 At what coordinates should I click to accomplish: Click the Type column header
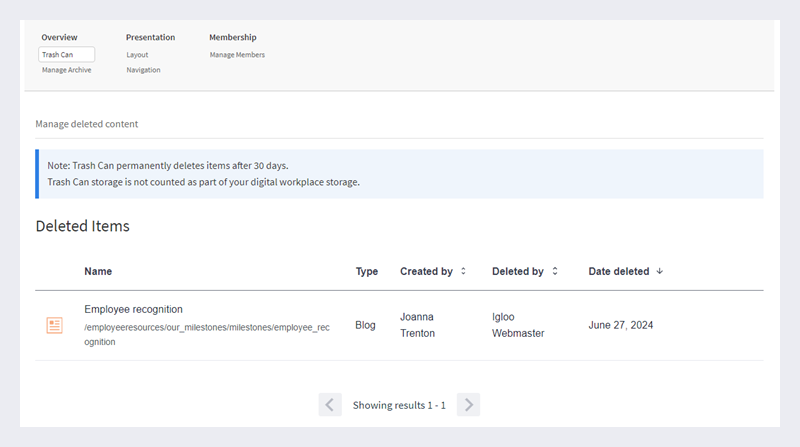click(366, 271)
